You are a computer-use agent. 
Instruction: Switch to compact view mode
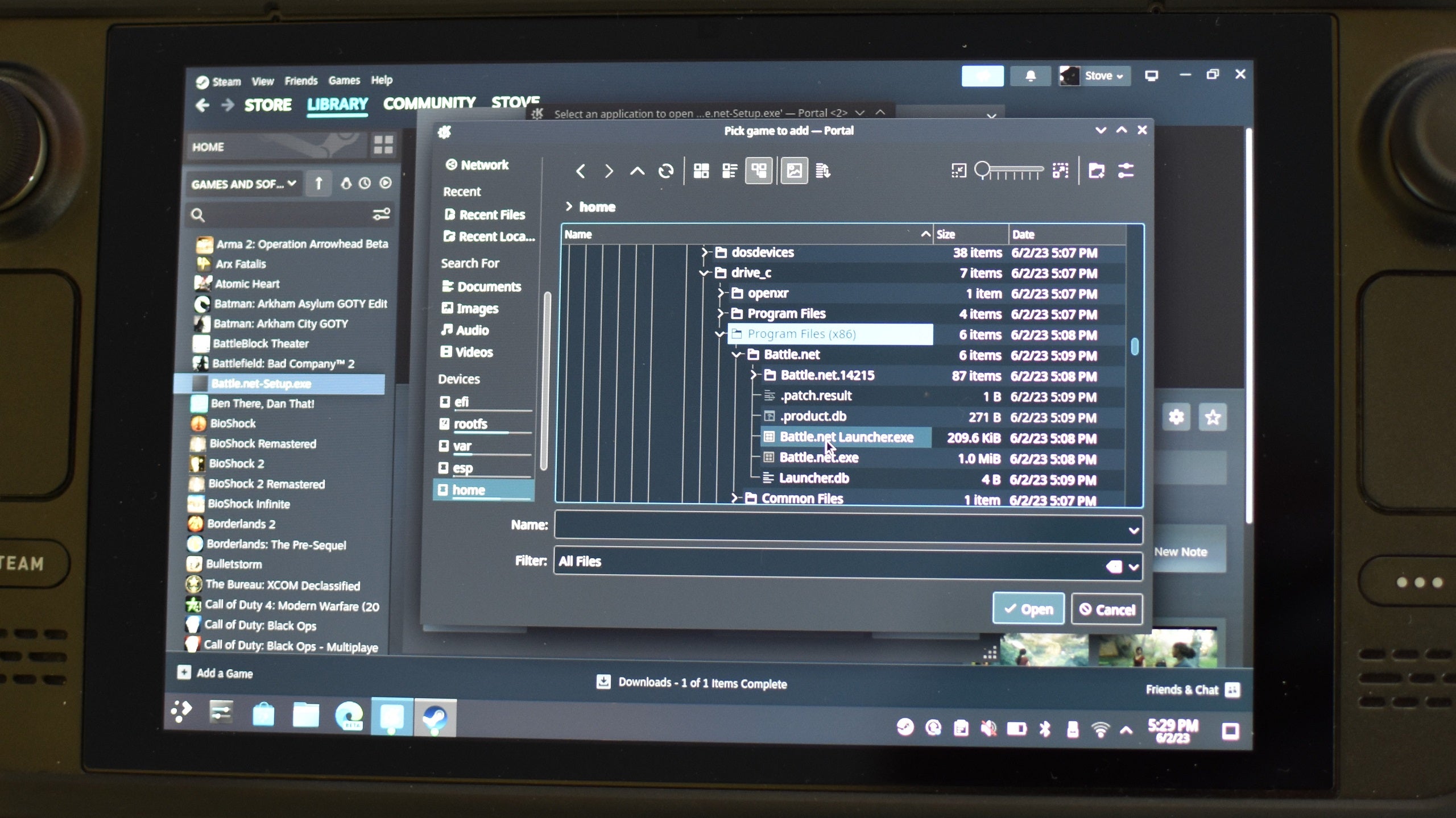click(x=730, y=171)
